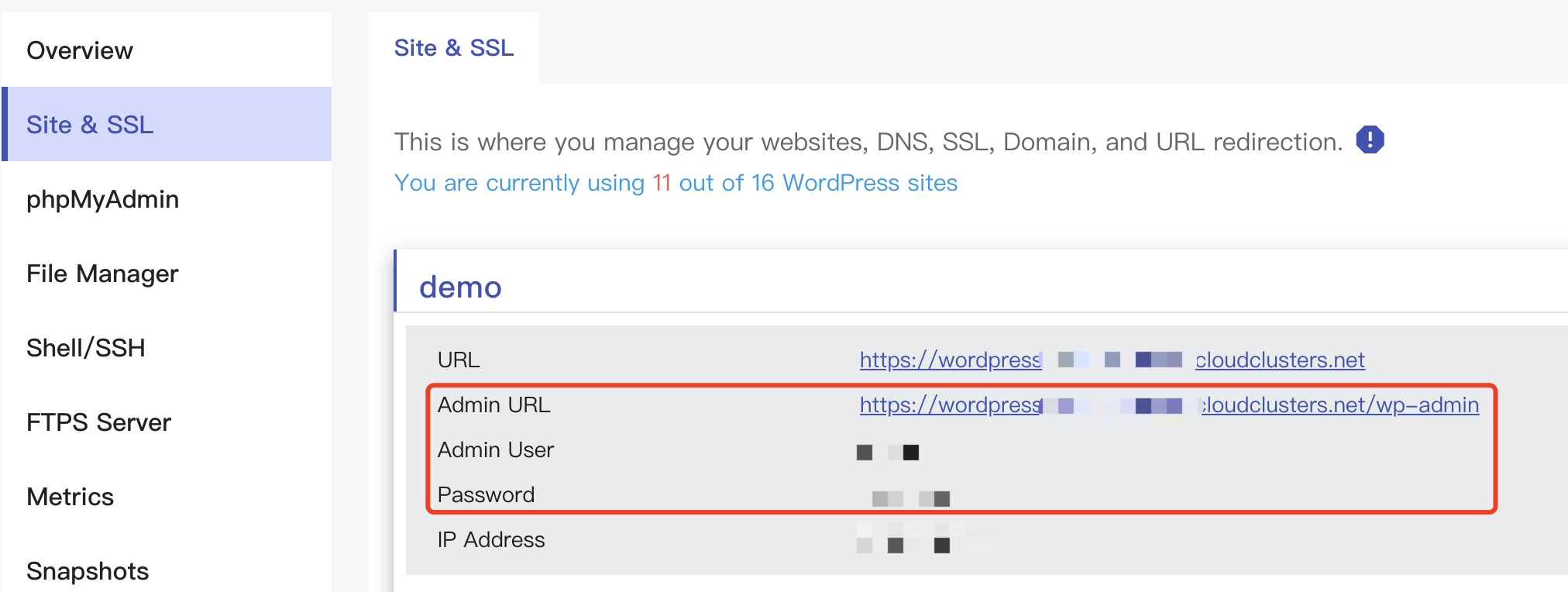Click the WordPress sites usage notice
The image size is (1568, 592).
[x=676, y=183]
